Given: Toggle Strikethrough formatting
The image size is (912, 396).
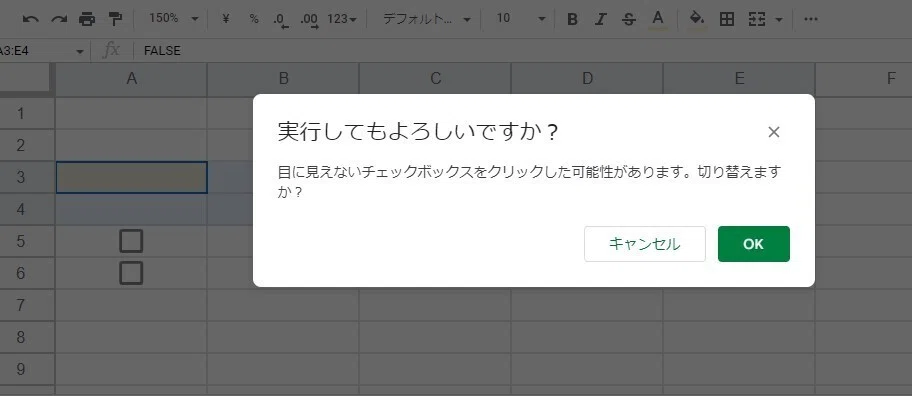Looking at the screenshot, I should coord(628,19).
